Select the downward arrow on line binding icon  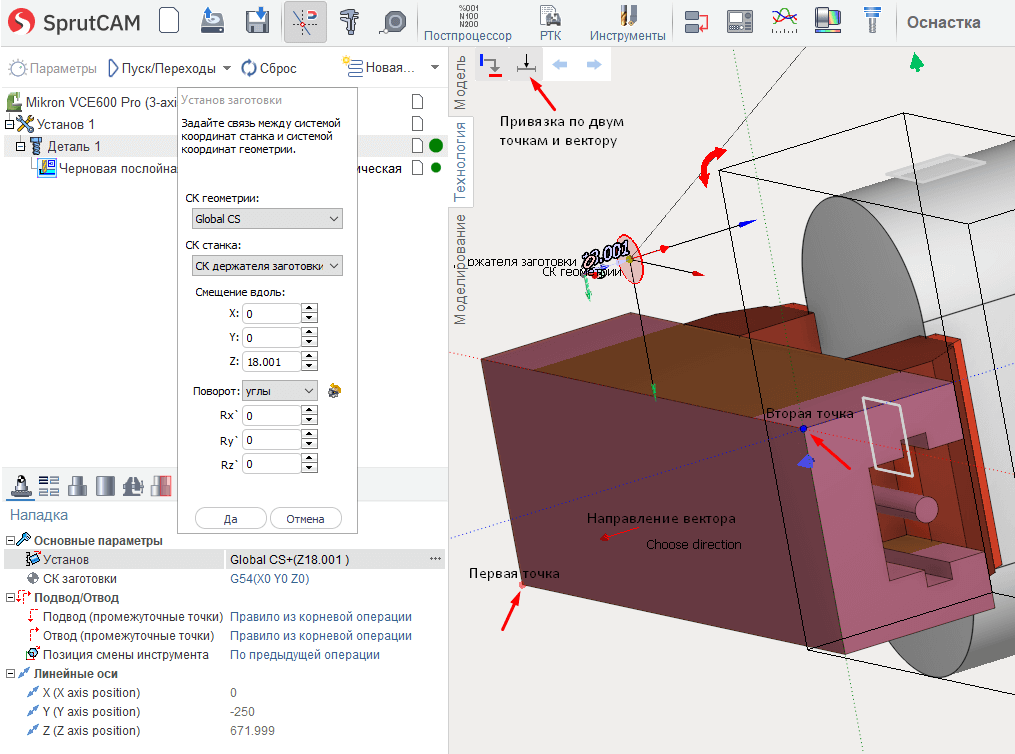pos(526,64)
